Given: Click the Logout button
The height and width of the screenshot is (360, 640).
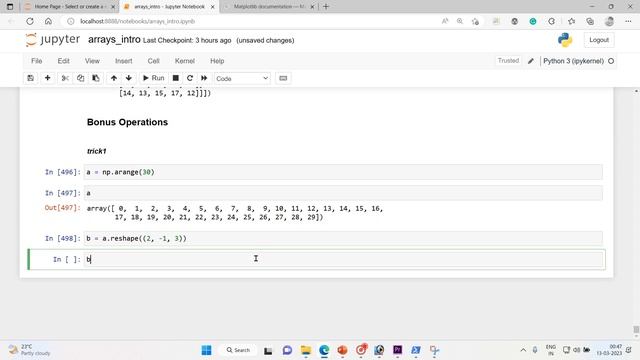Looking at the screenshot, I should (x=599, y=40).
